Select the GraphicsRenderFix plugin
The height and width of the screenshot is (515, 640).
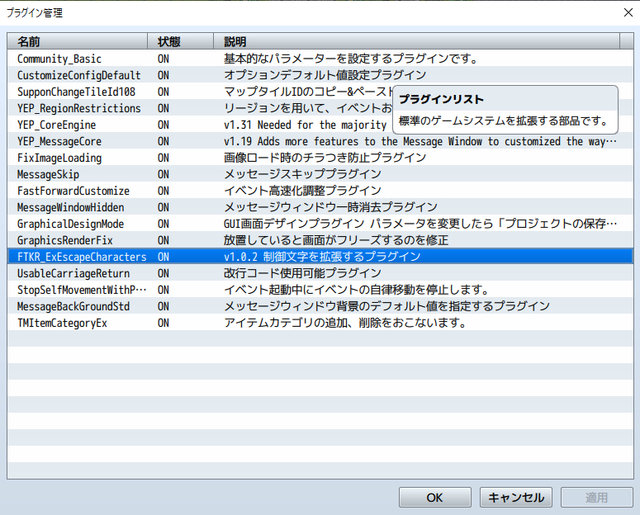click(320, 240)
